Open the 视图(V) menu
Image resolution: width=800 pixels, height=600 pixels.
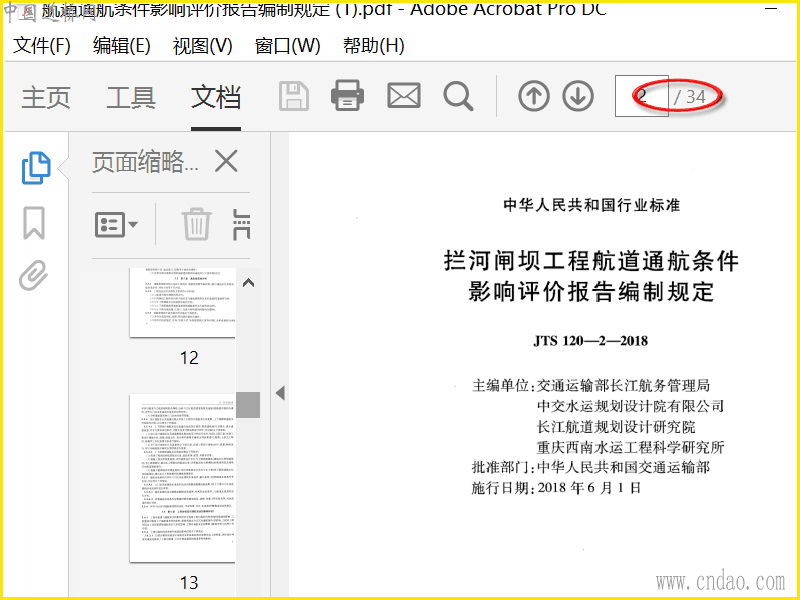203,46
